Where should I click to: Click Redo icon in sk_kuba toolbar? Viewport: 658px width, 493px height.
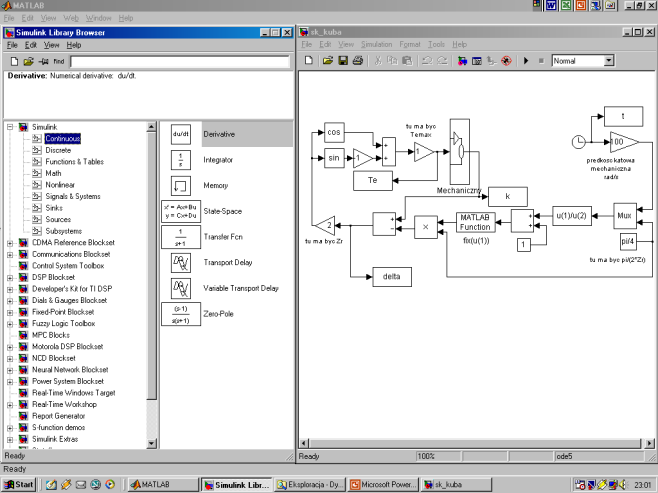(442, 60)
